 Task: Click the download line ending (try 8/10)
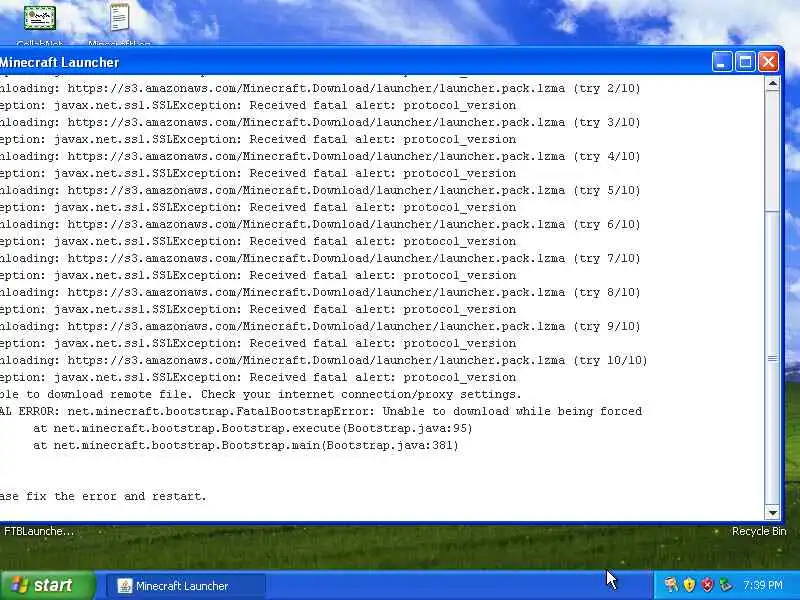[320, 292]
